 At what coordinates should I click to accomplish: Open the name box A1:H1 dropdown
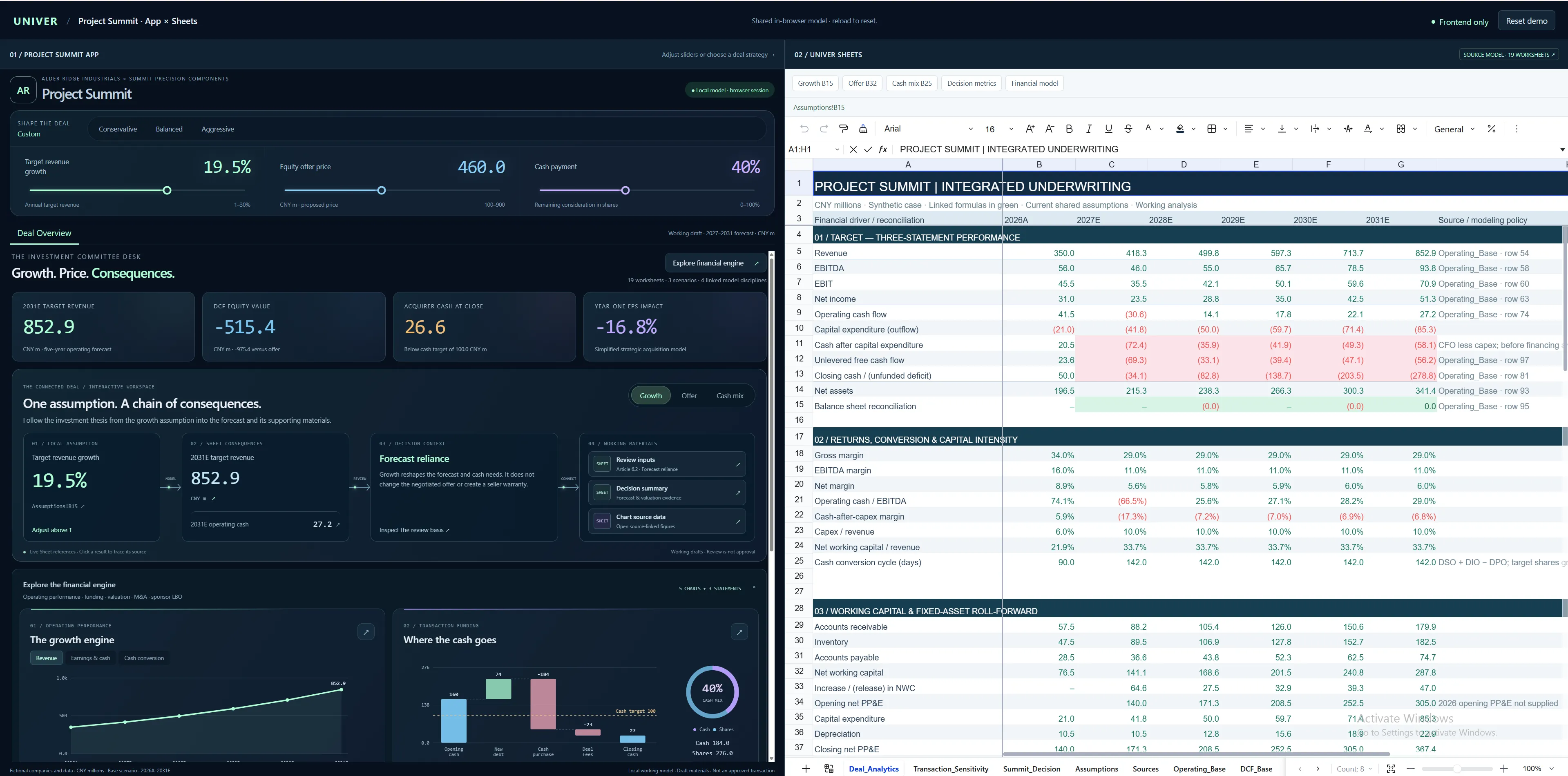click(x=837, y=149)
